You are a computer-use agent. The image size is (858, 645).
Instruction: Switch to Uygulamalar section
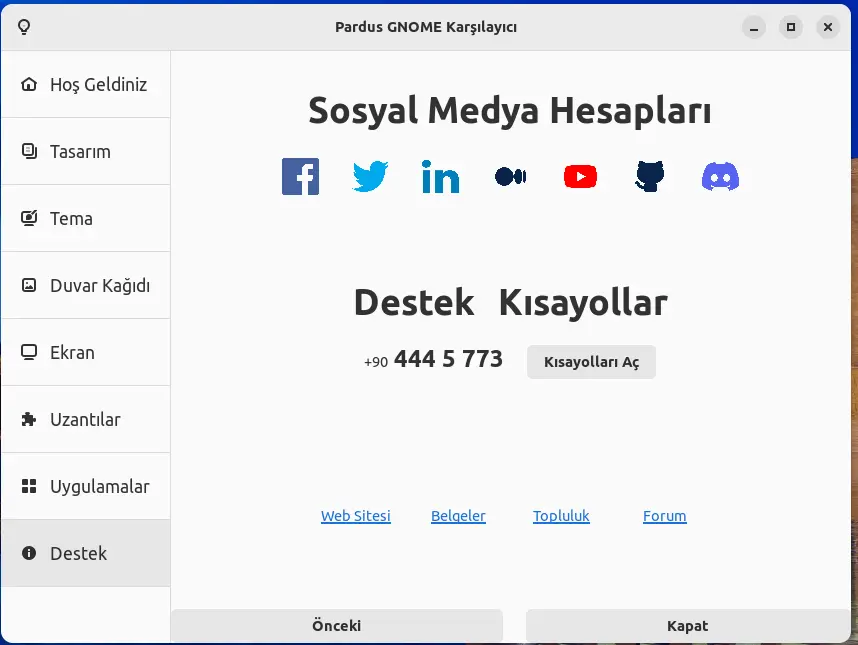86,486
